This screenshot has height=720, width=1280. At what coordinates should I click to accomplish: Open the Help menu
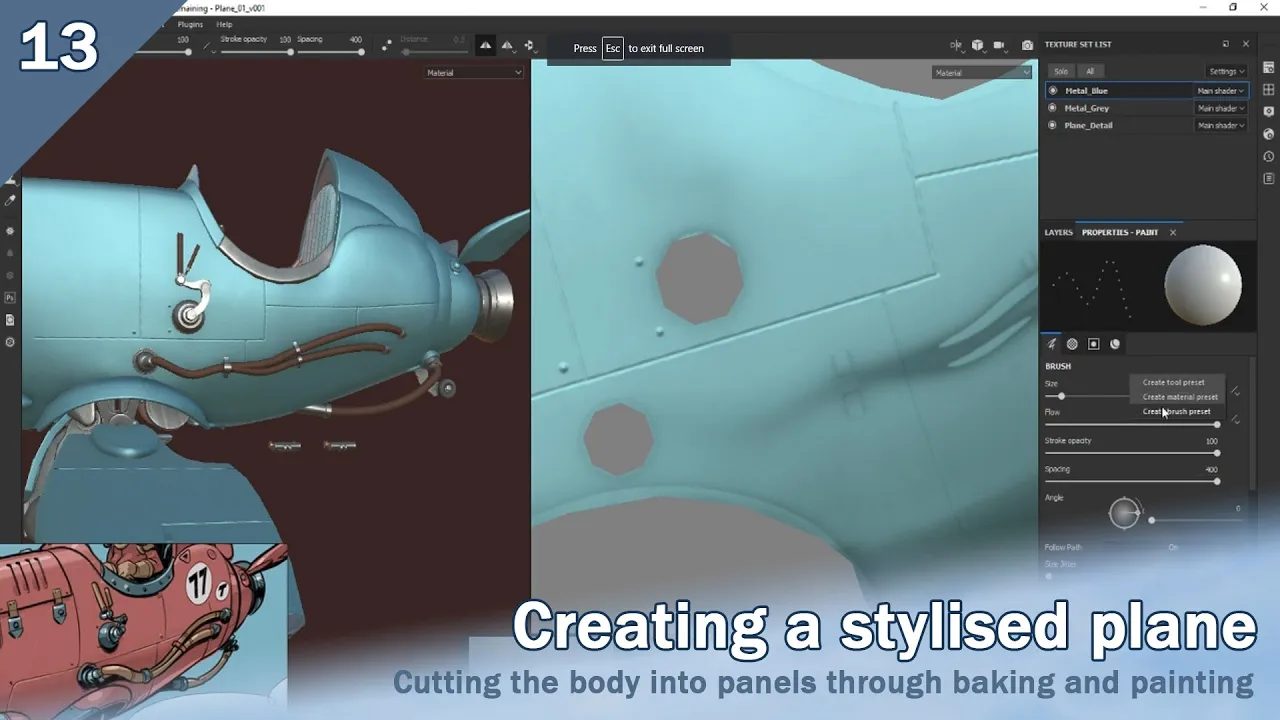tap(224, 24)
